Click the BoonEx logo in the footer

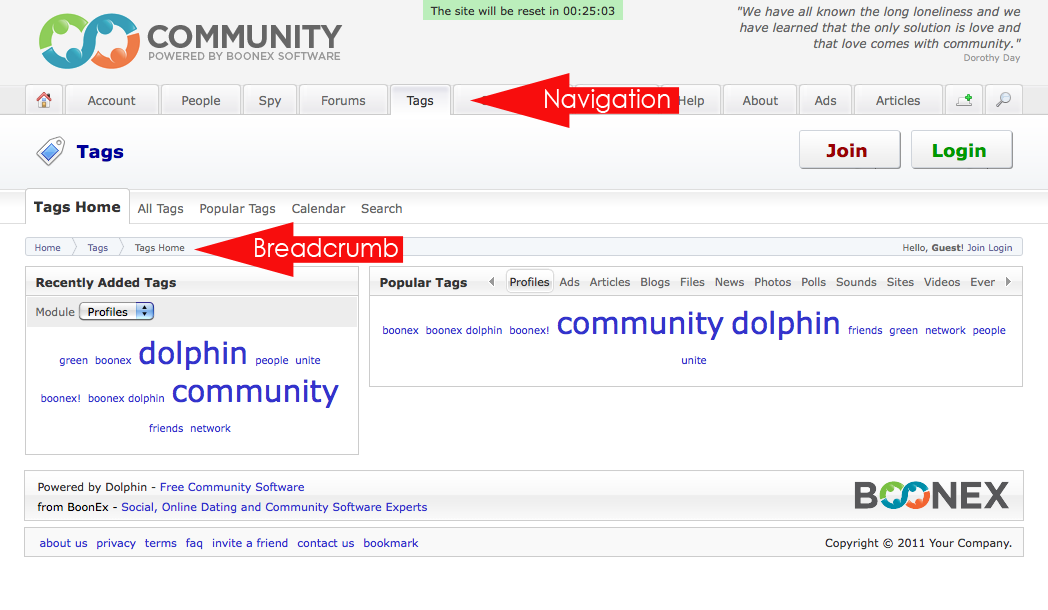pyautogui.click(x=931, y=495)
